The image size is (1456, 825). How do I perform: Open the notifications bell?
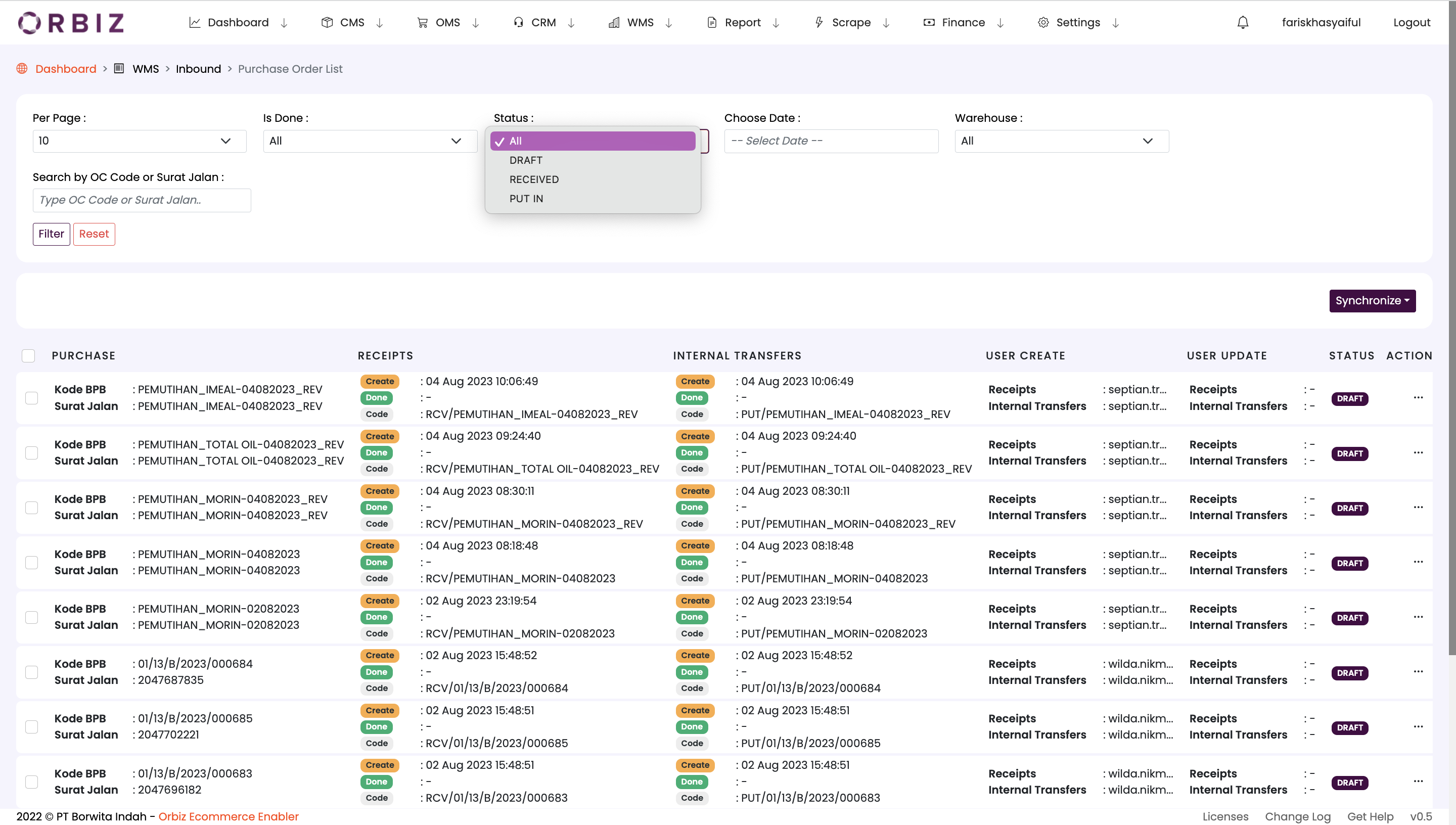point(1243,23)
